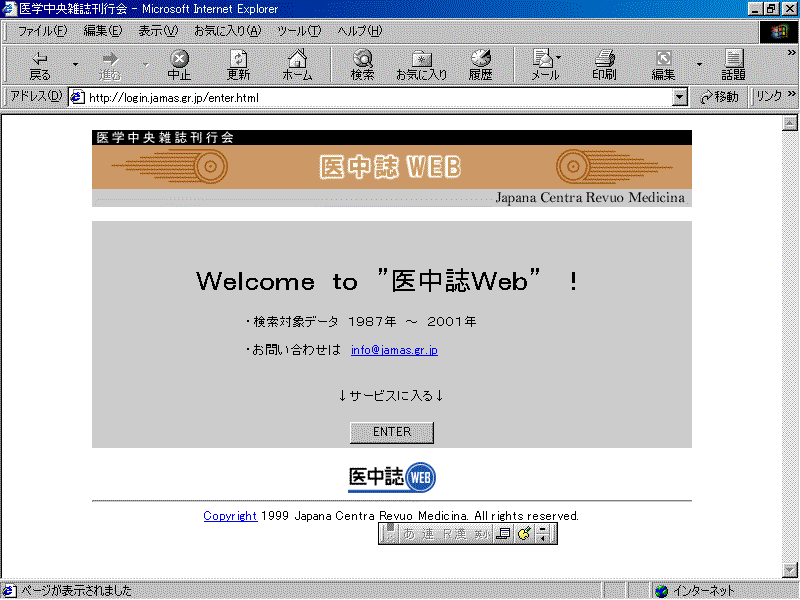Click the '↓サービスに入る↓' text
Viewport: 800px width, 600px height.
coord(391,395)
